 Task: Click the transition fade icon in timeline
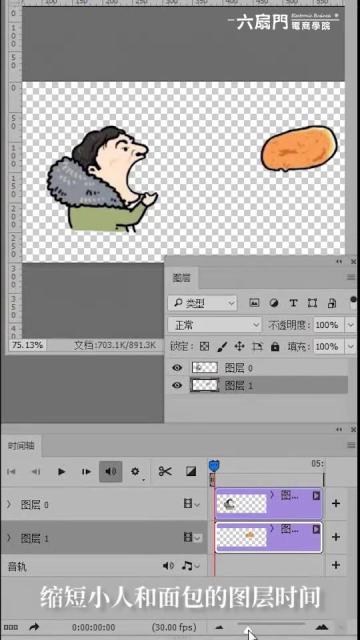pyautogui.click(x=191, y=471)
